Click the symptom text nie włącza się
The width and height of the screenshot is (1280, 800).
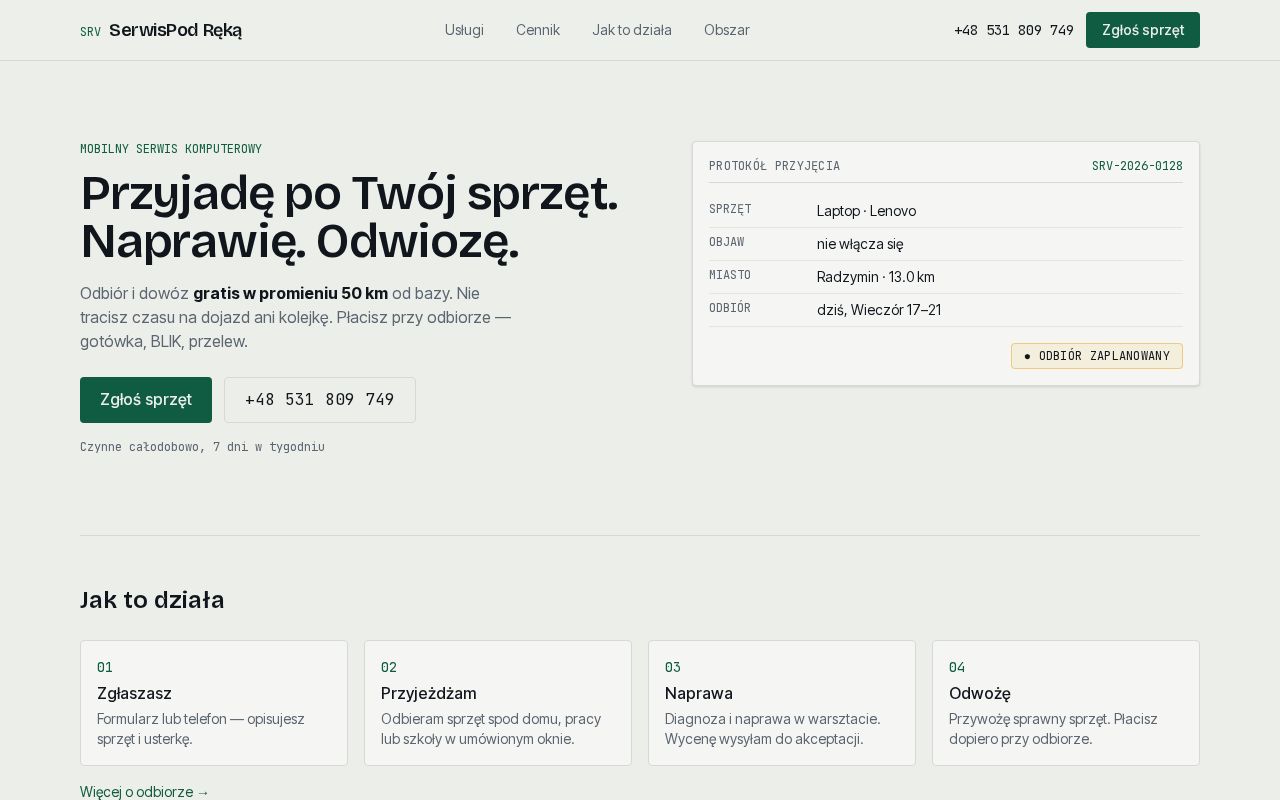860,244
